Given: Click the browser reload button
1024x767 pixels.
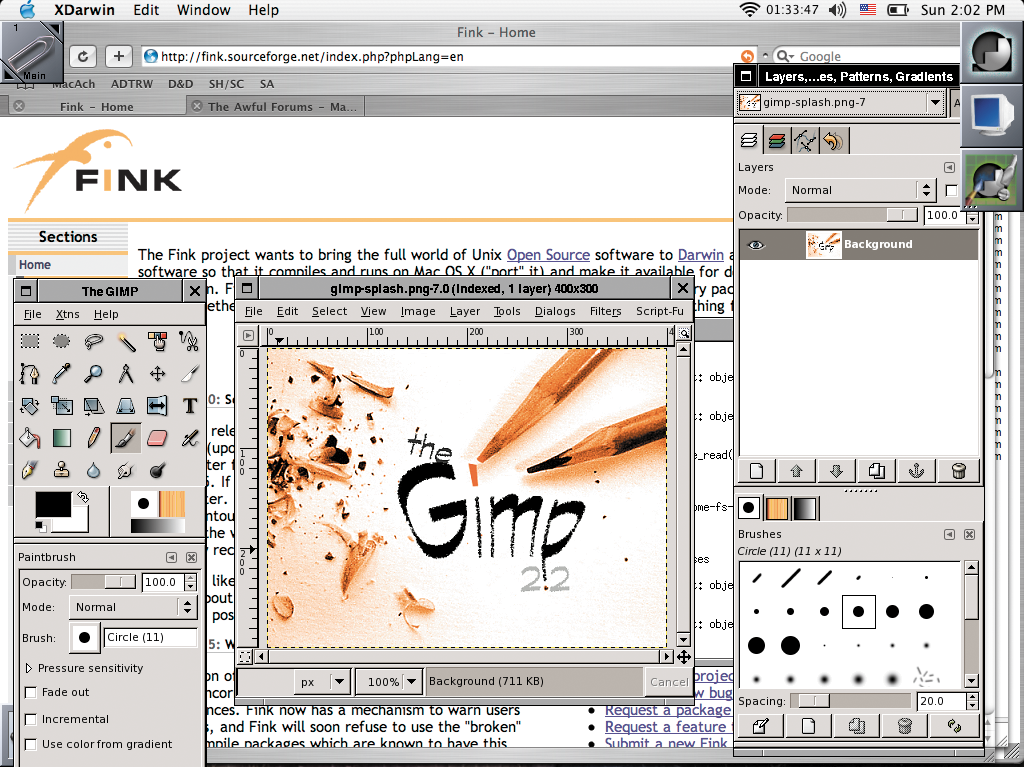Looking at the screenshot, I should click(x=83, y=56).
